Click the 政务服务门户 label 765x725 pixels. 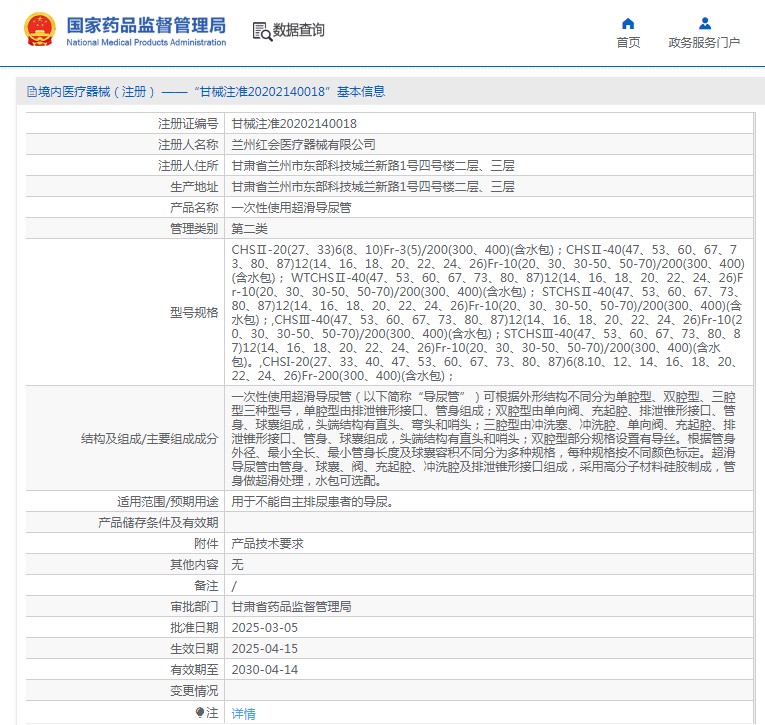pyautogui.click(x=704, y=42)
